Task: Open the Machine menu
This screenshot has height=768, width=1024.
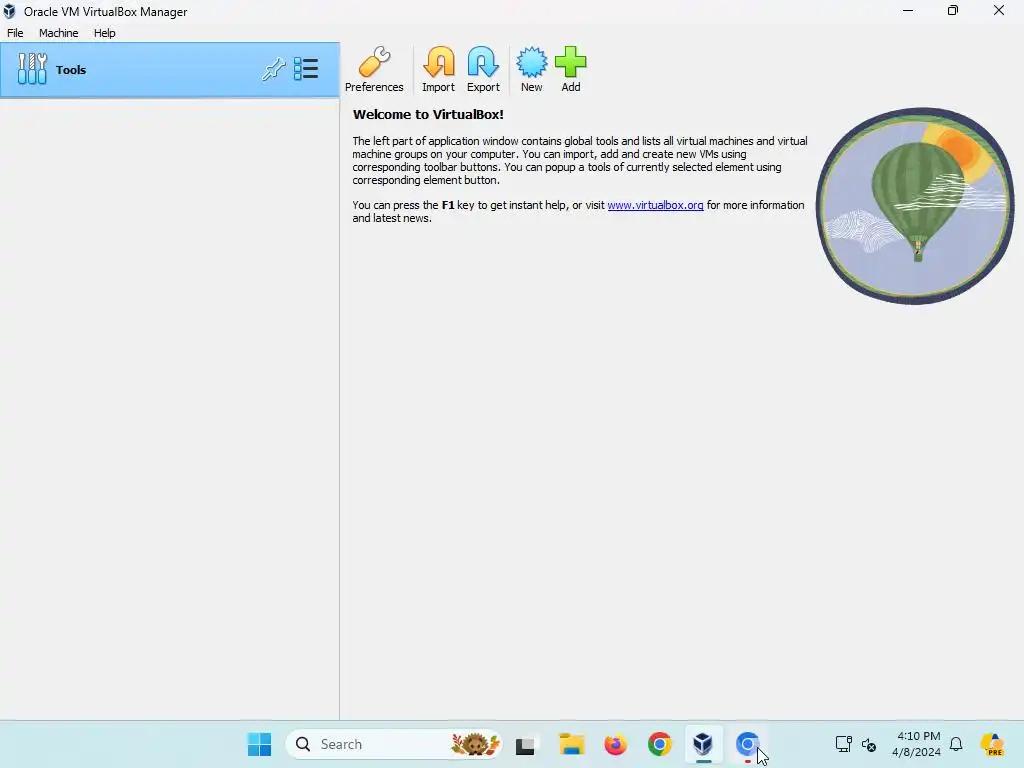Action: click(59, 33)
